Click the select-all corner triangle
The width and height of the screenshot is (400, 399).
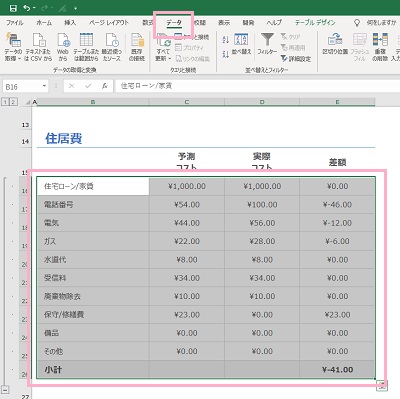28,102
